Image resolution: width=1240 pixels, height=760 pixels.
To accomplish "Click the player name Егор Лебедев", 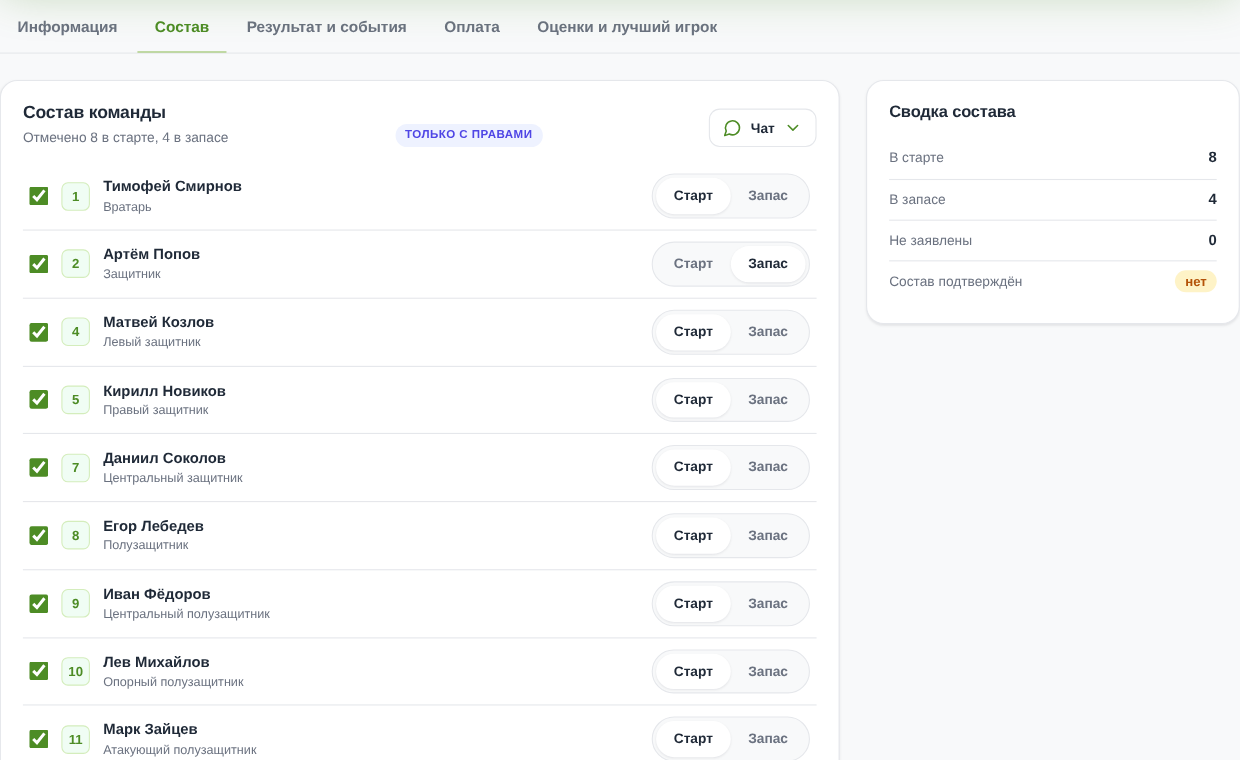I will pyautogui.click(x=153, y=526).
